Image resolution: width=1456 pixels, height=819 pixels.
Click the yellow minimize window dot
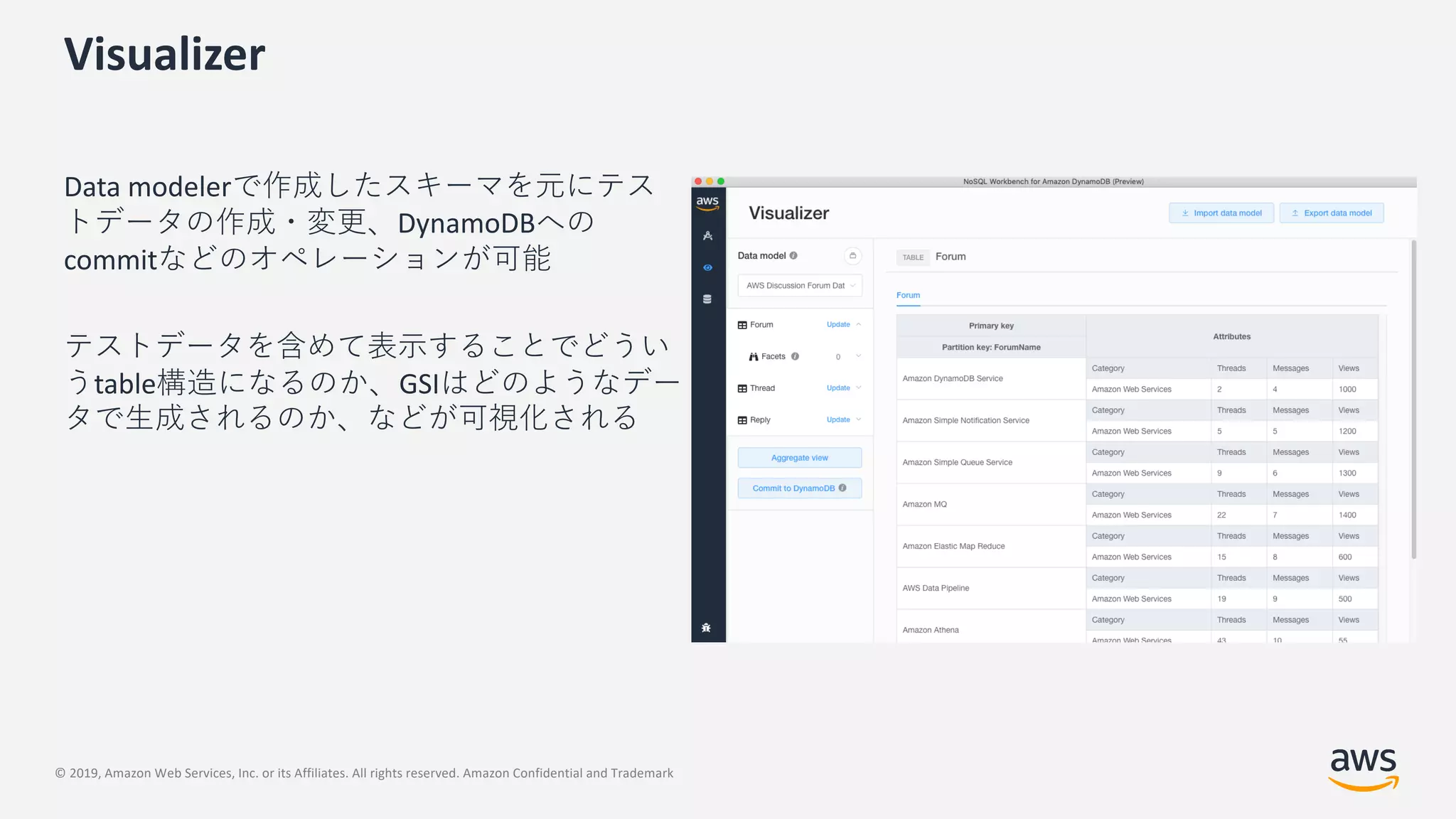[710, 181]
